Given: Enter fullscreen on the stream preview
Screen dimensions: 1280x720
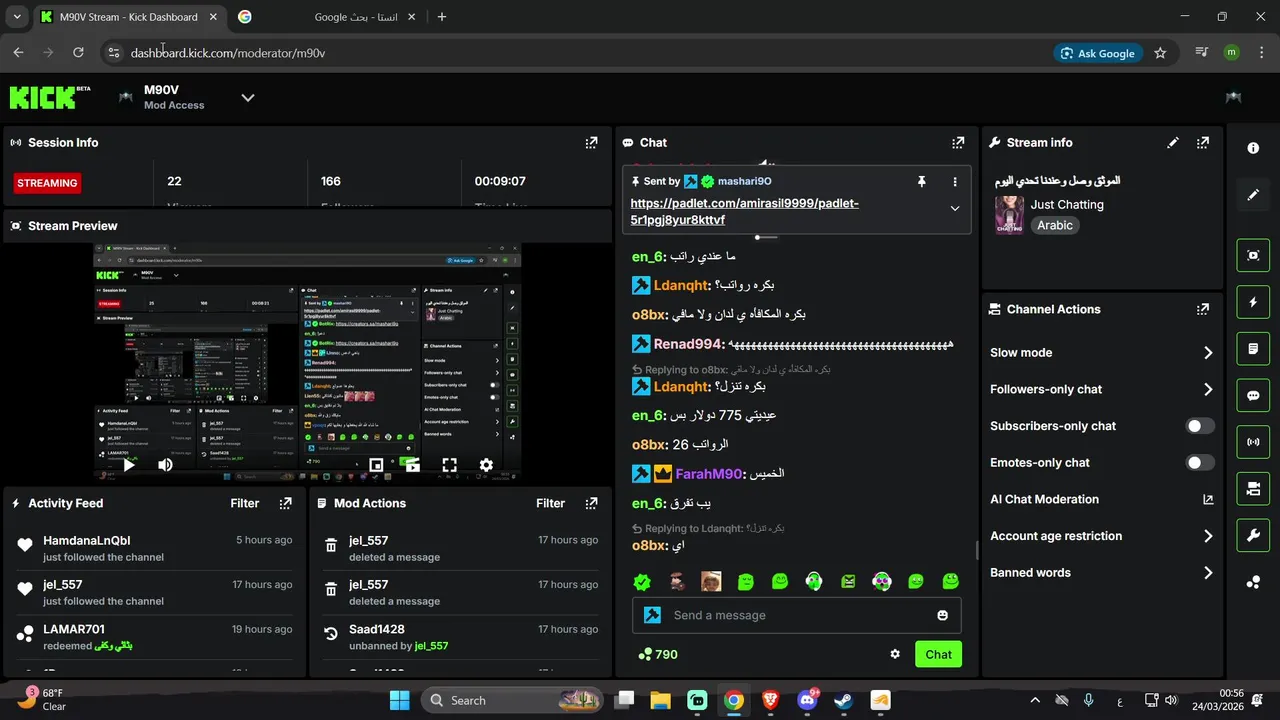Looking at the screenshot, I should [450, 465].
